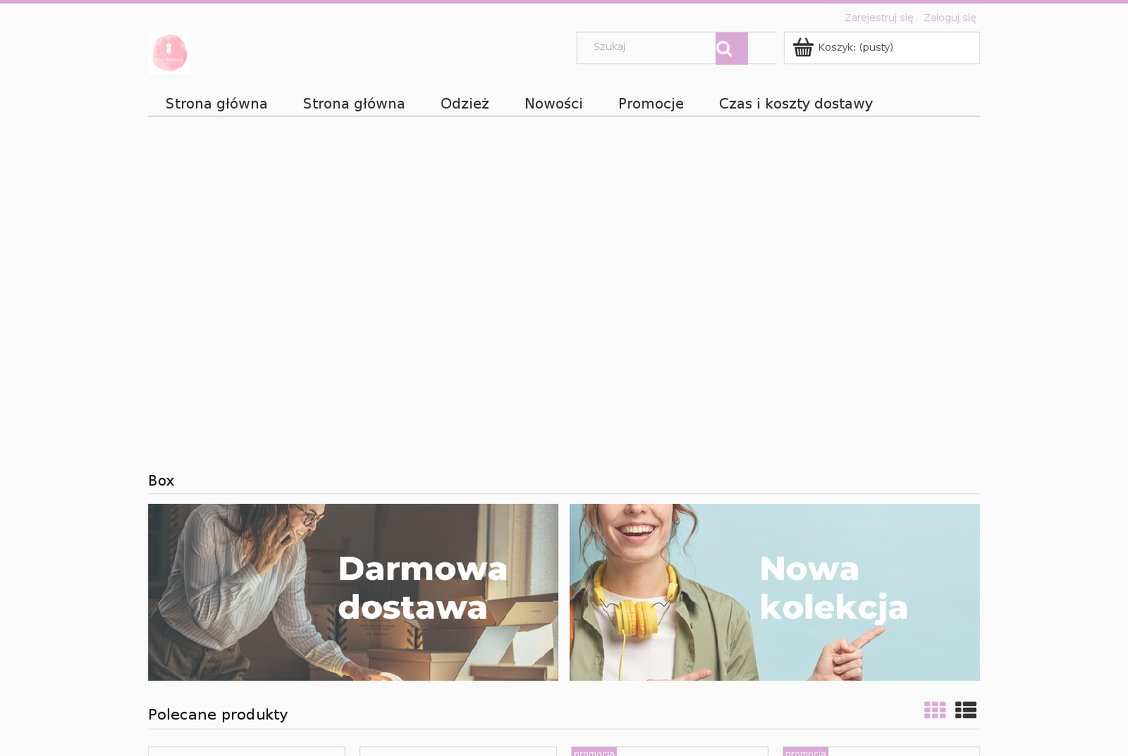Switch to list view of products
This screenshot has width=1128, height=756.
pos(965,710)
